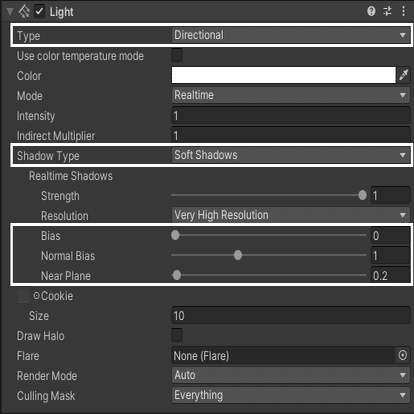The height and width of the screenshot is (414, 414).
Task: Click the Near Plane value field
Action: pyautogui.click(x=391, y=275)
